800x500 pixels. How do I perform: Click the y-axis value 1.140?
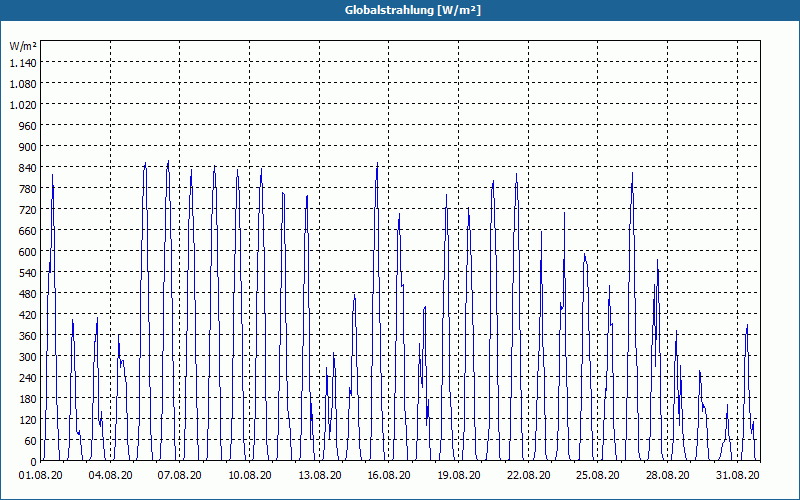click(x=23, y=63)
